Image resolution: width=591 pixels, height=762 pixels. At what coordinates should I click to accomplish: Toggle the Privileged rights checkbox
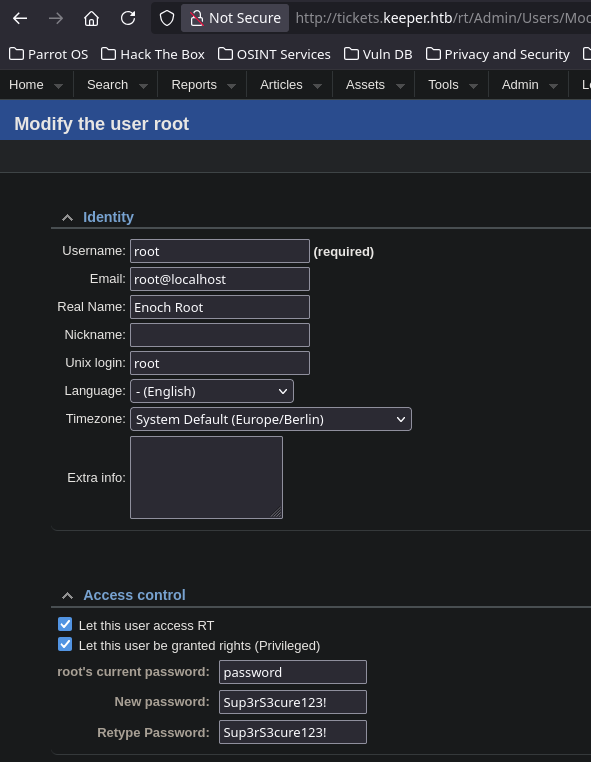pos(65,645)
